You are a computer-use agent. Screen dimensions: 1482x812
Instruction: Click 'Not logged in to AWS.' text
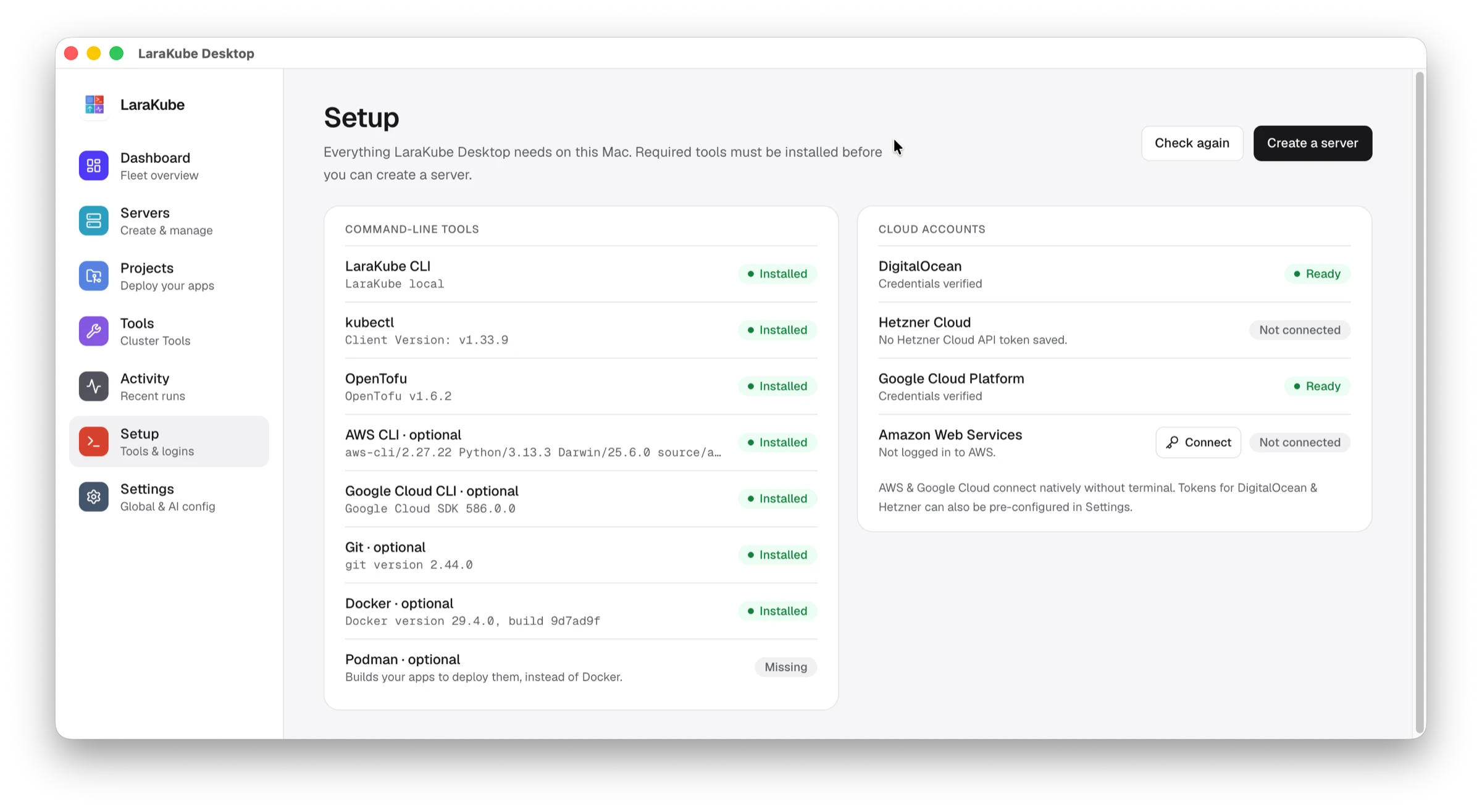[x=937, y=453]
